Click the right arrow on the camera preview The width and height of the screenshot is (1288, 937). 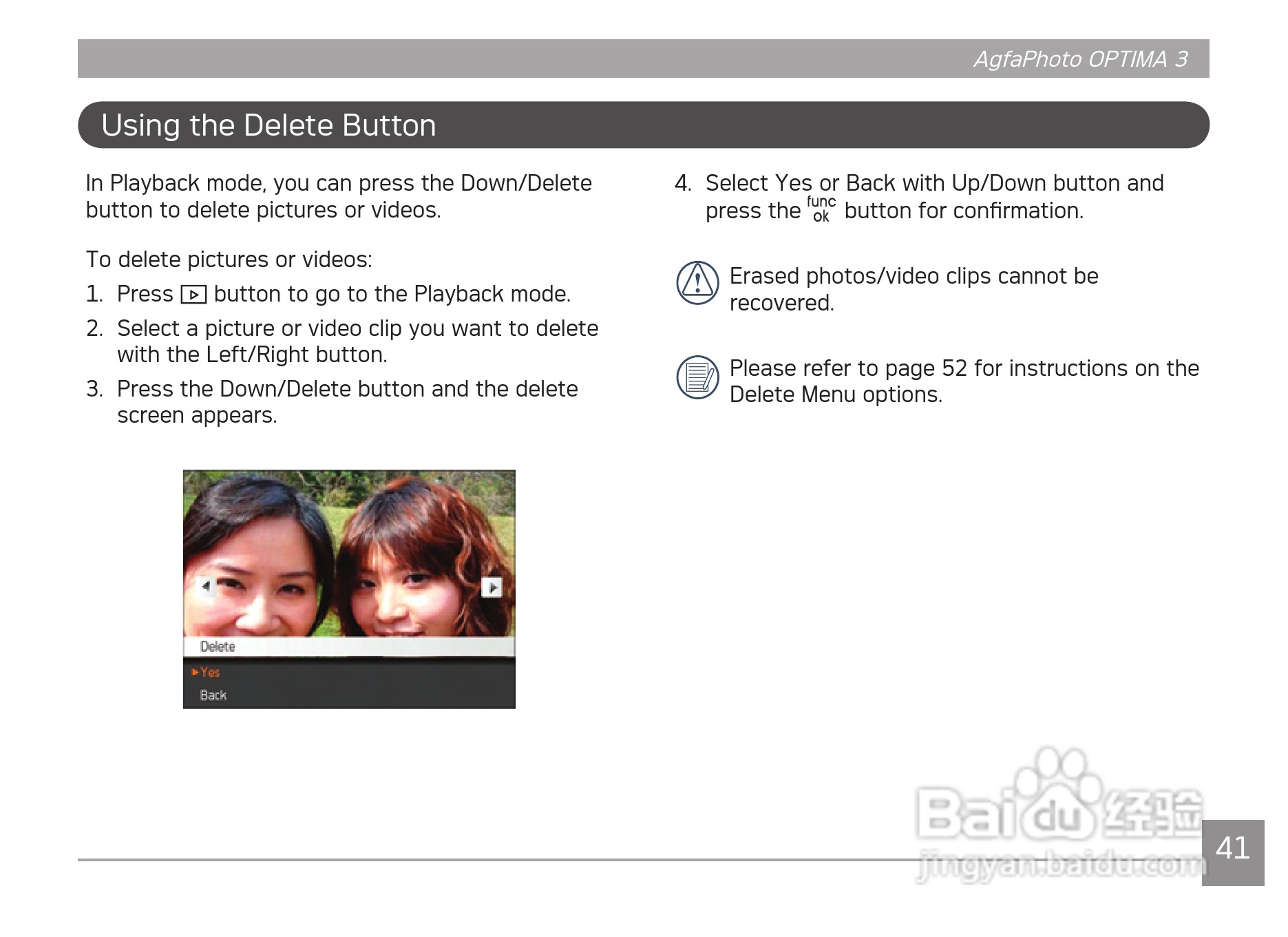(x=492, y=587)
